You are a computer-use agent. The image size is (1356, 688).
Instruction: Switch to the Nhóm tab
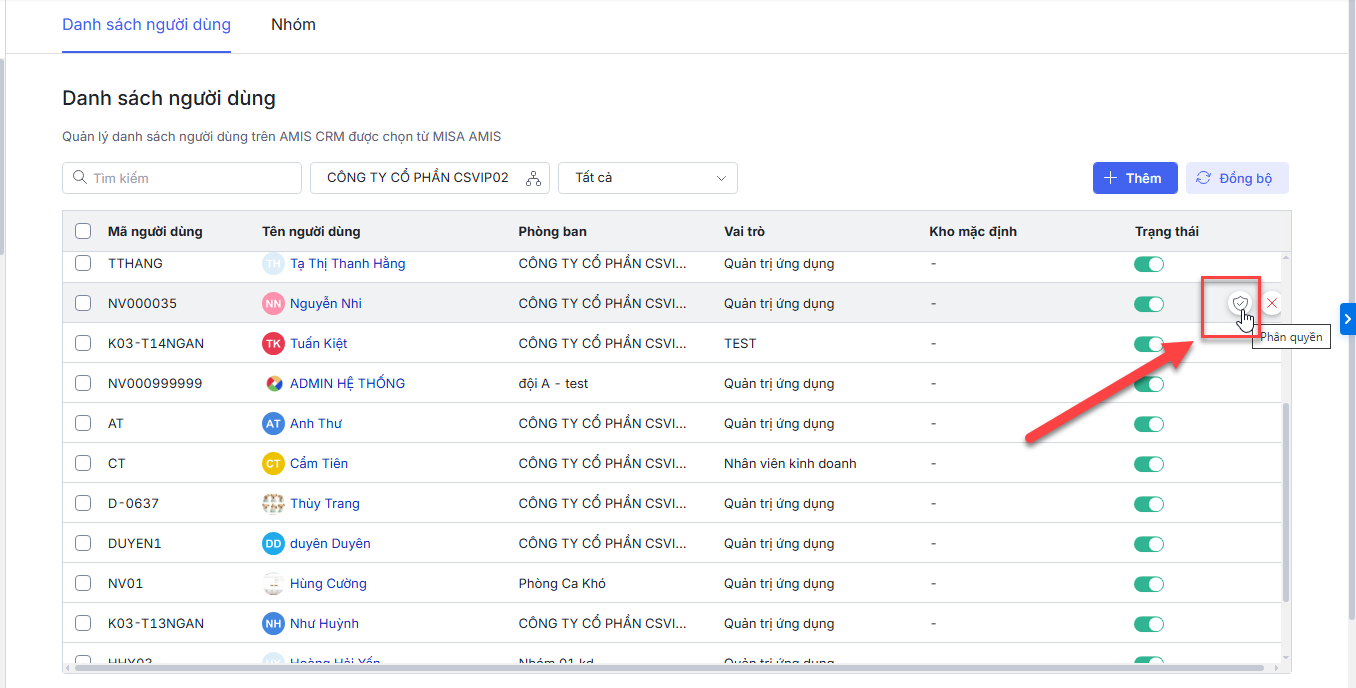click(293, 25)
